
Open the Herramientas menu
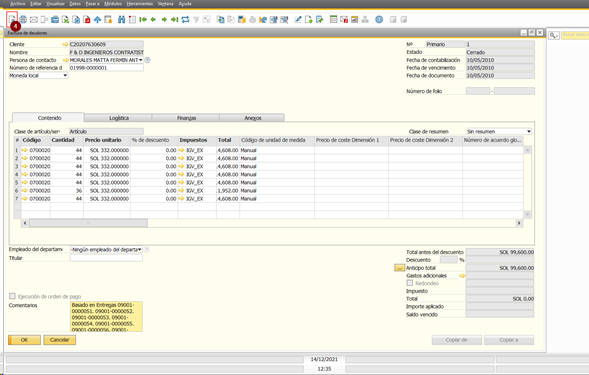[140, 3]
